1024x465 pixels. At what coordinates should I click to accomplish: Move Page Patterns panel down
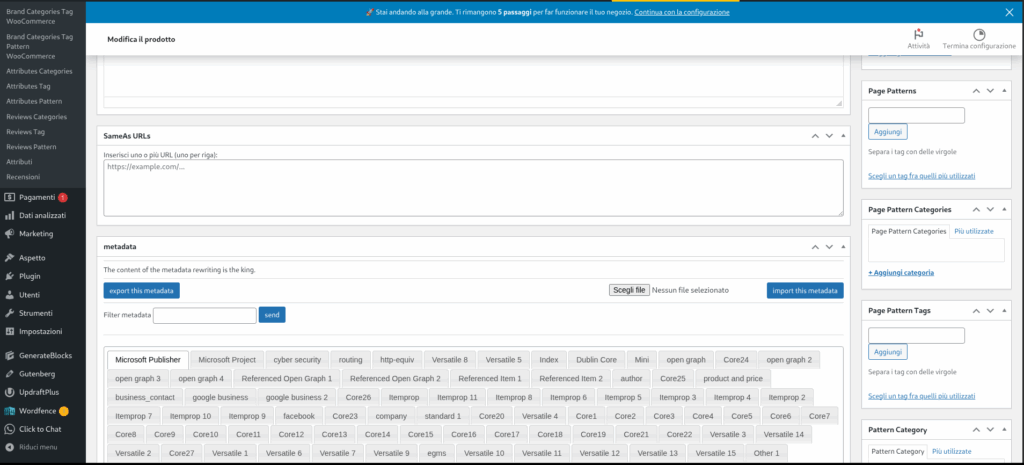[991, 91]
